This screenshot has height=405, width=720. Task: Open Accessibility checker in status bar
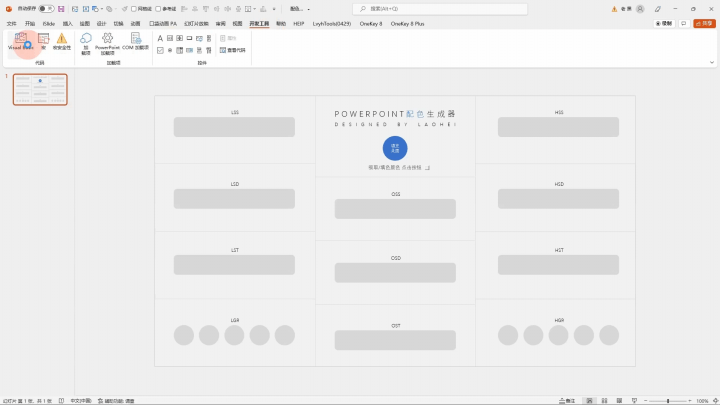pos(116,401)
